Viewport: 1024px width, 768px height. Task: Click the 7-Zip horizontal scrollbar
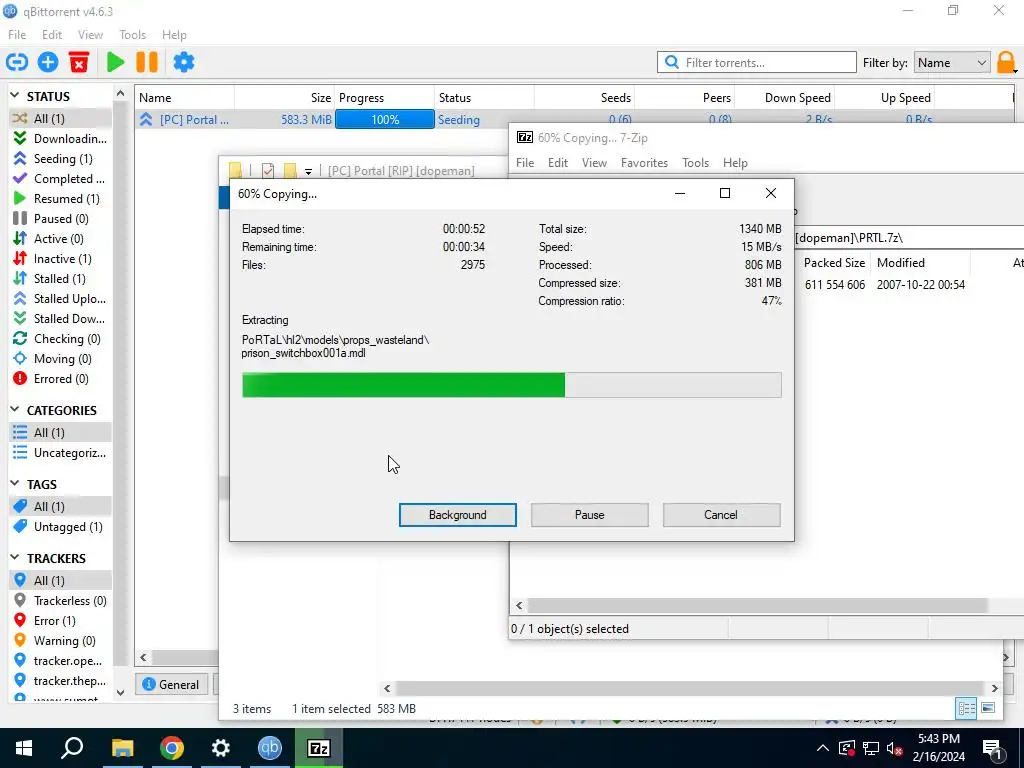tap(758, 605)
